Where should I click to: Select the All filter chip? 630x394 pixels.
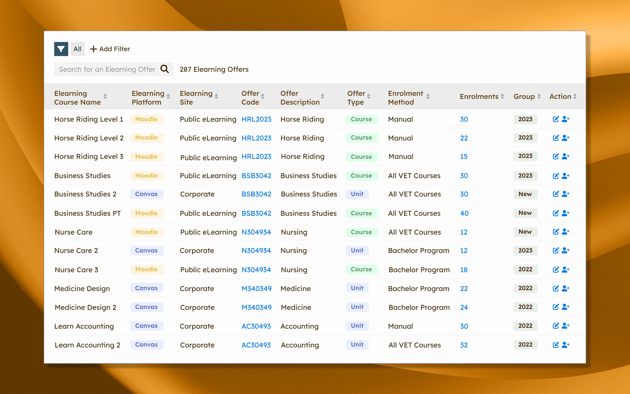tap(77, 49)
